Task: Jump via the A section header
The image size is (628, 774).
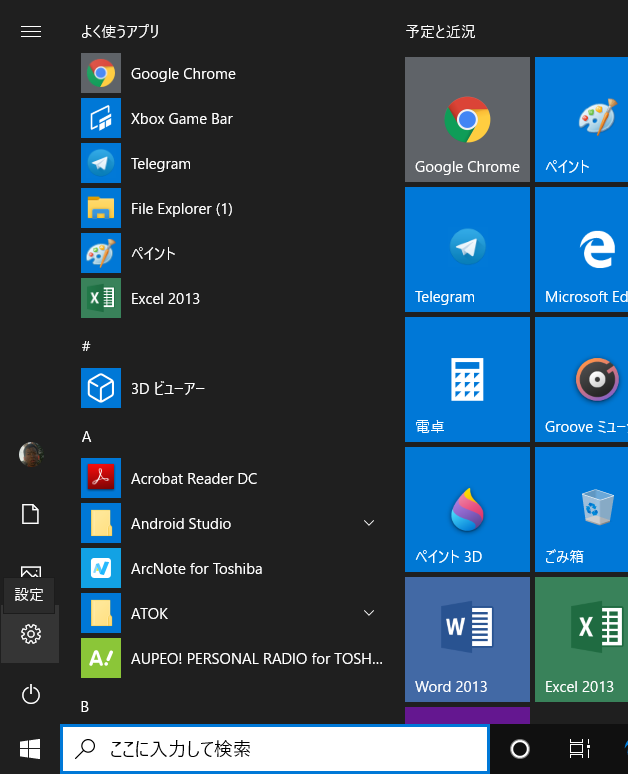Action: (86, 437)
